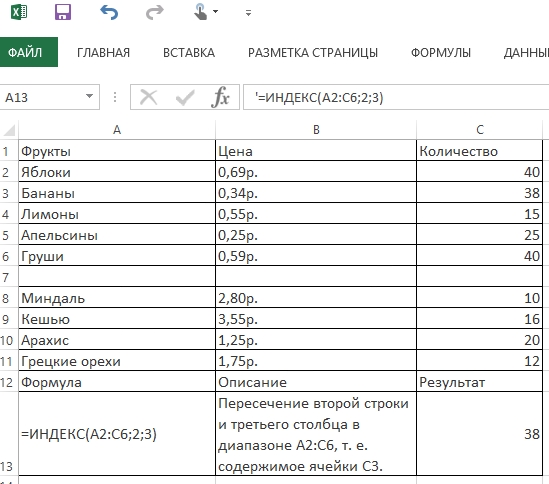Click the Формула label cell

coord(117,382)
